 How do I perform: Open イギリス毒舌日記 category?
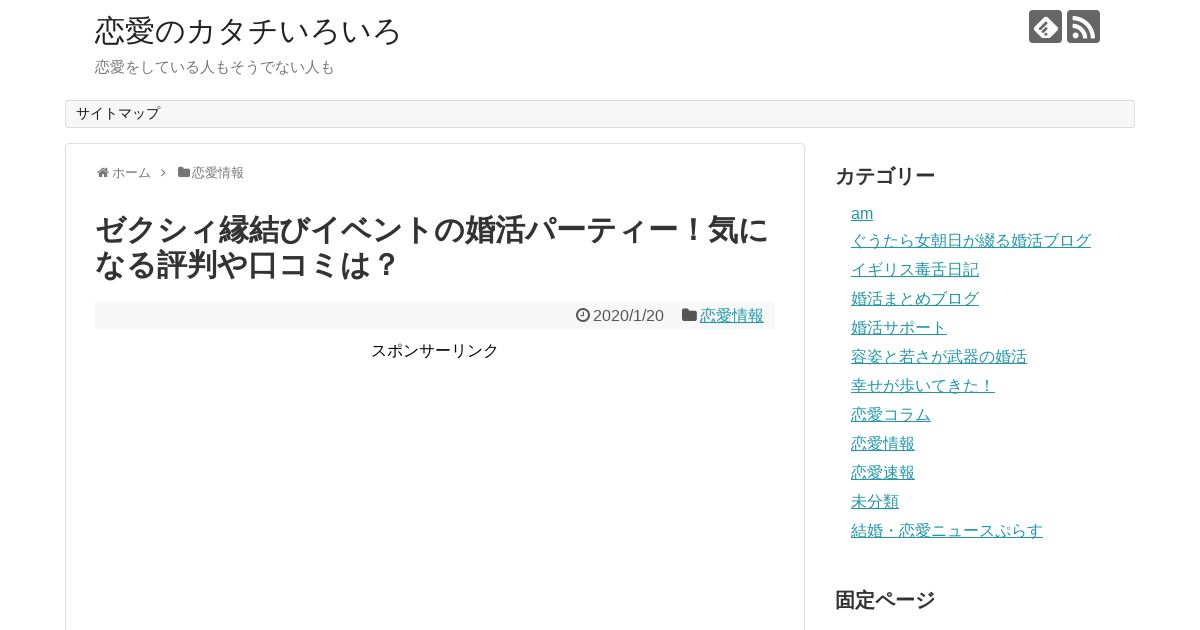(x=915, y=270)
